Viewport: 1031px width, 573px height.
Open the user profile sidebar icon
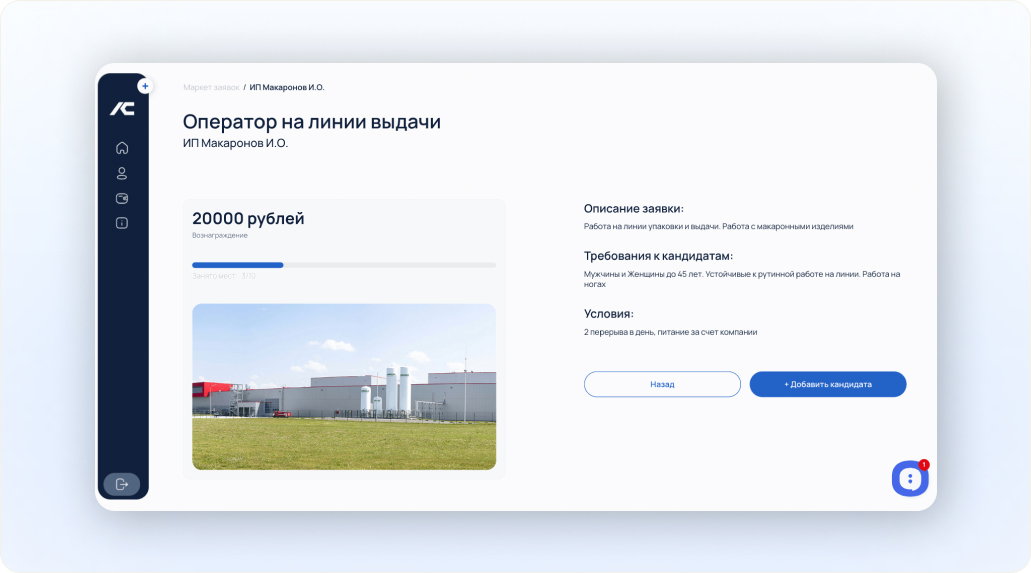122,173
